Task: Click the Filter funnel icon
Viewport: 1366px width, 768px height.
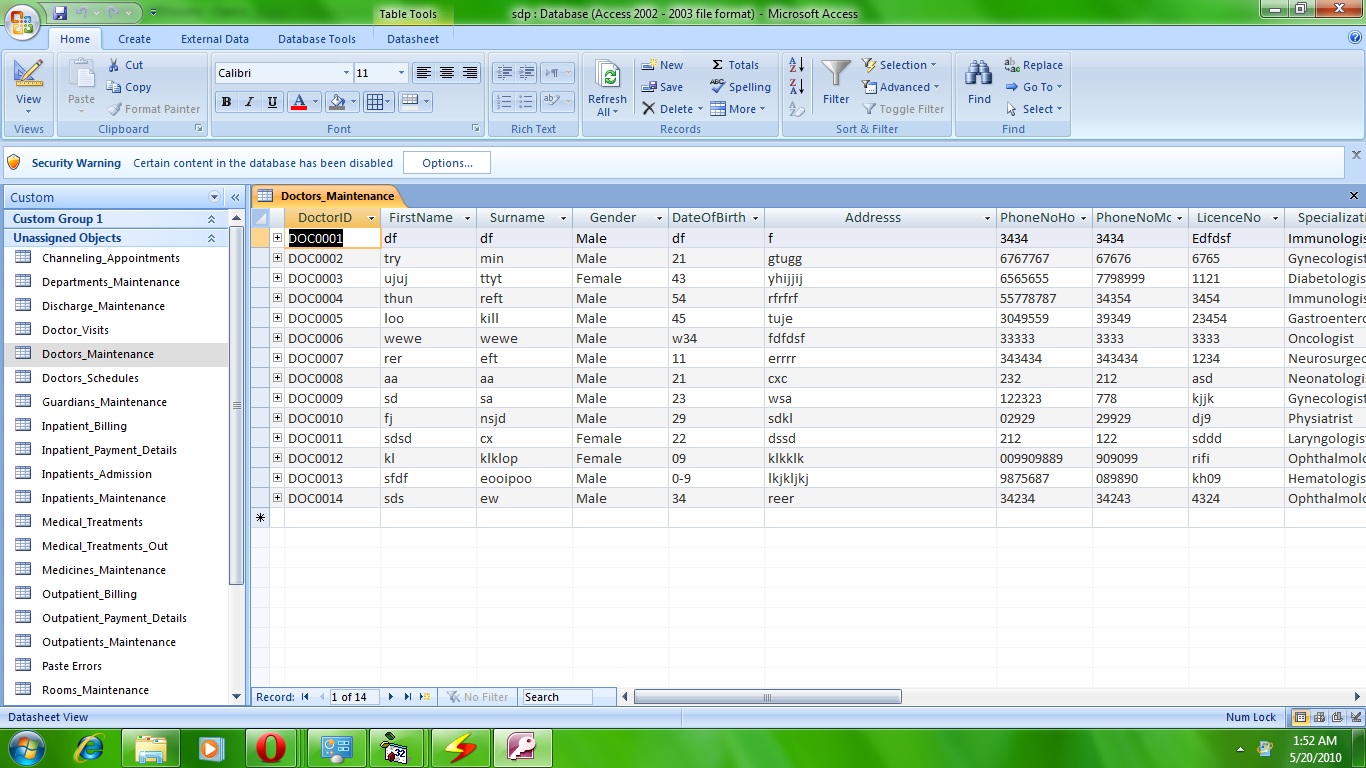Action: [x=836, y=82]
